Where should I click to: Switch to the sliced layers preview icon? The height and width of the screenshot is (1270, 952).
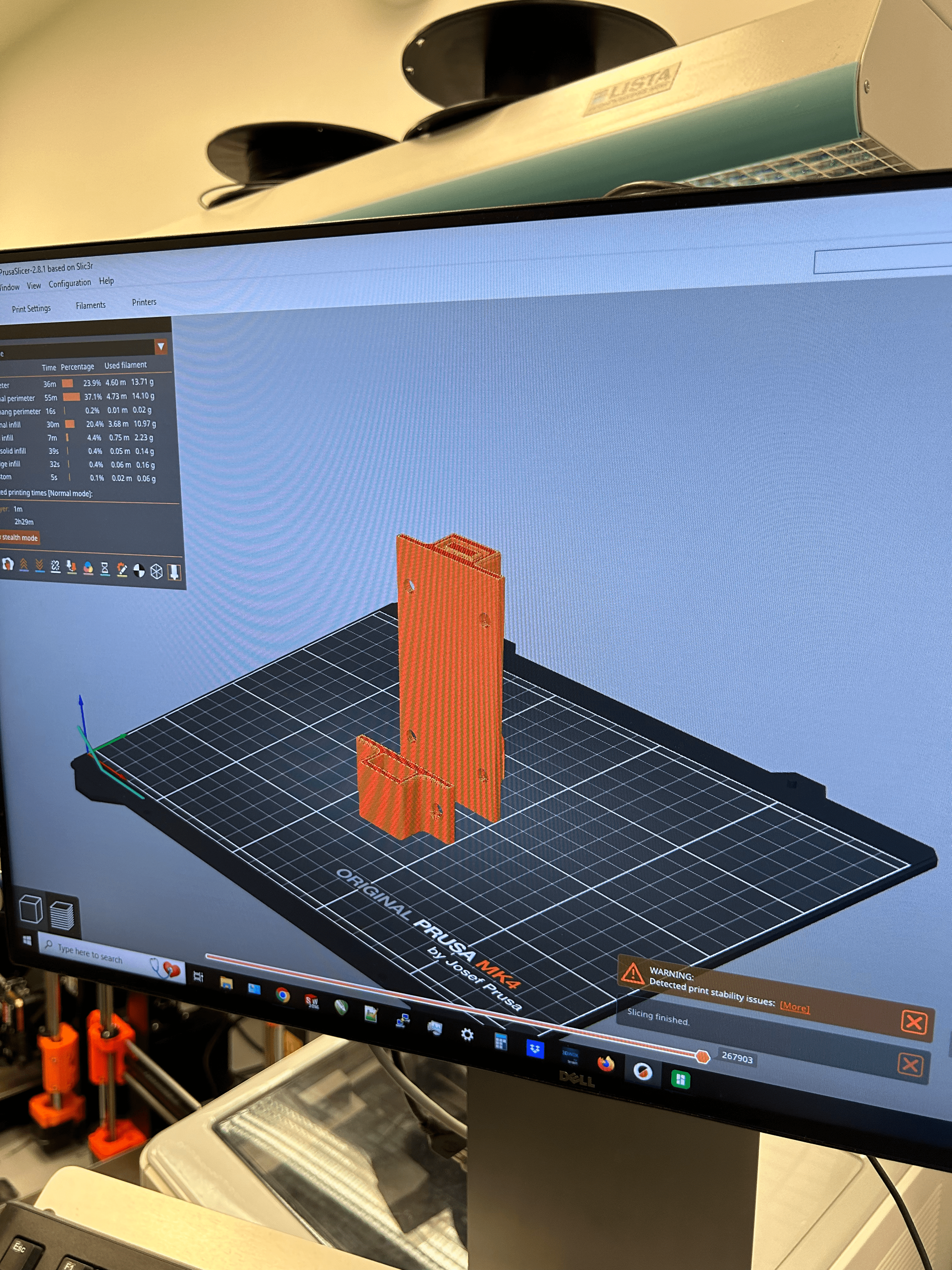pos(61,916)
